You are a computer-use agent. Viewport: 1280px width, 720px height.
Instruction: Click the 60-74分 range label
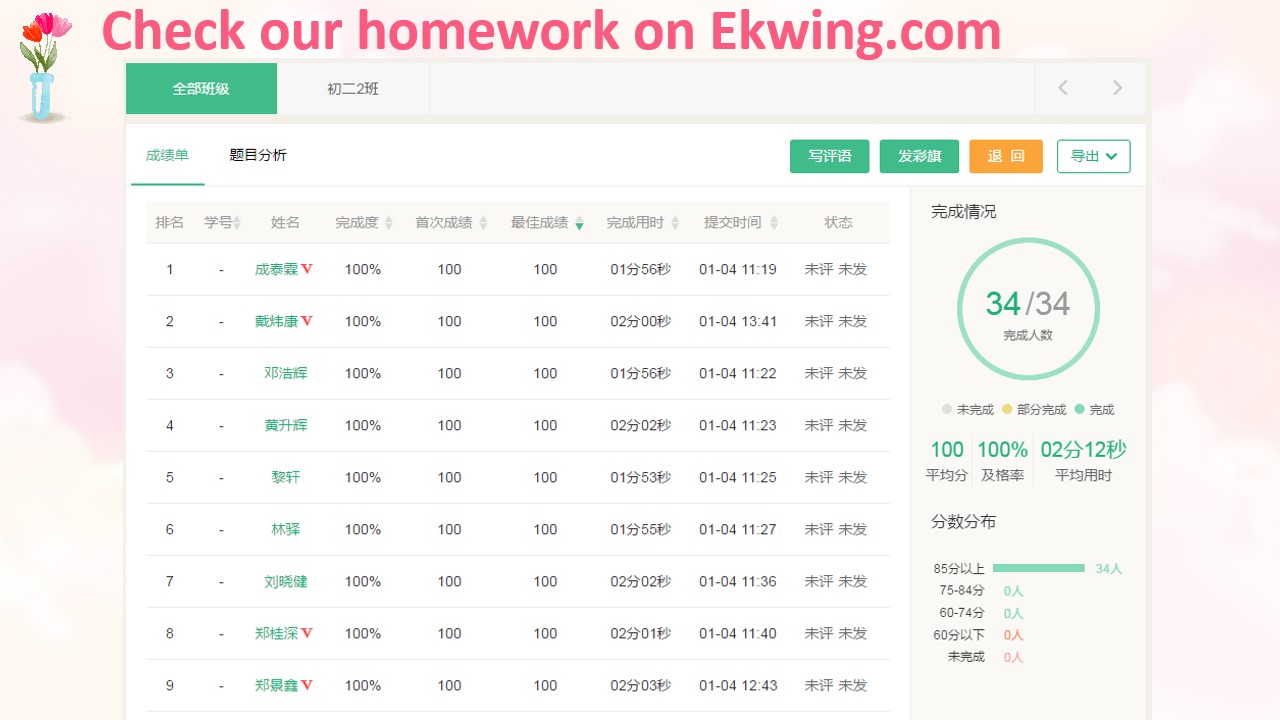[x=962, y=612]
